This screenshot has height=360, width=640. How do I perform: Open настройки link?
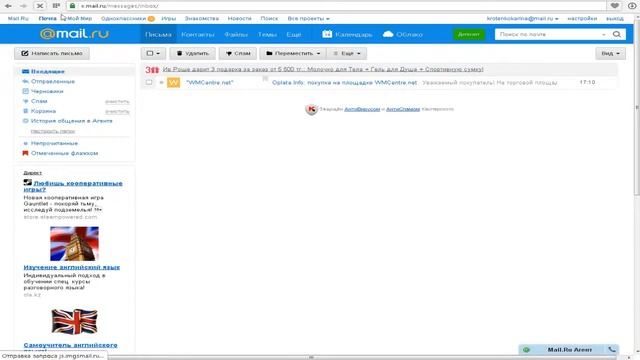click(x=582, y=18)
